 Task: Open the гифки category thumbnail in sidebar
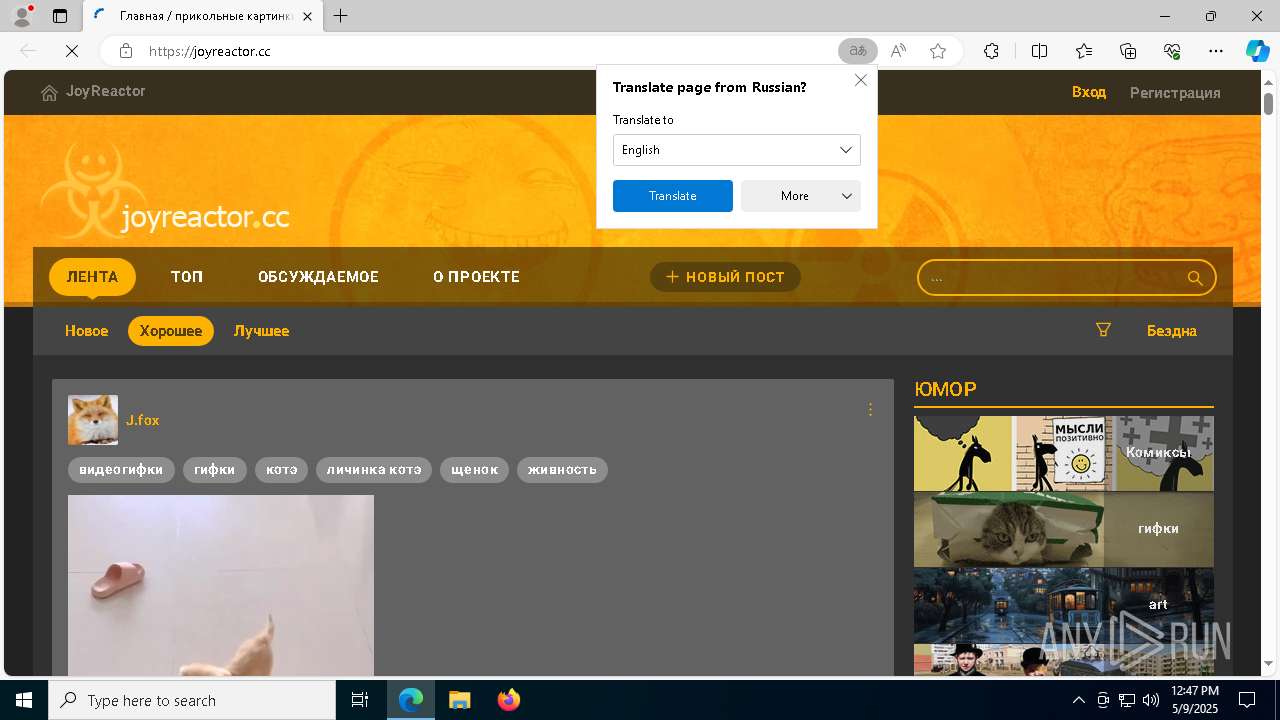[x=1064, y=529]
